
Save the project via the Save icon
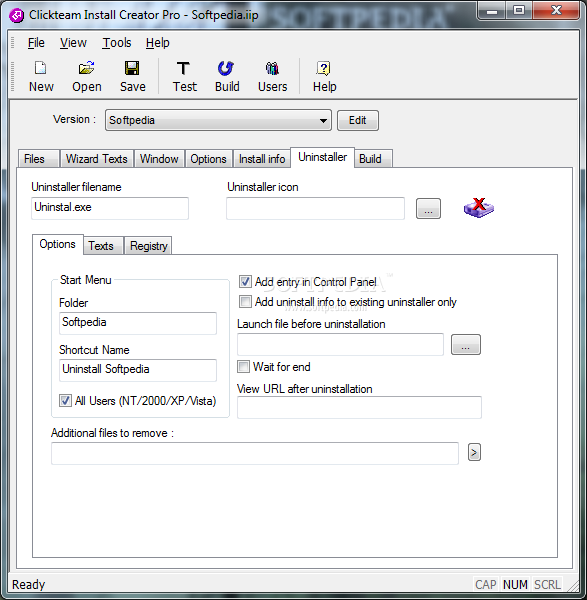(x=132, y=77)
